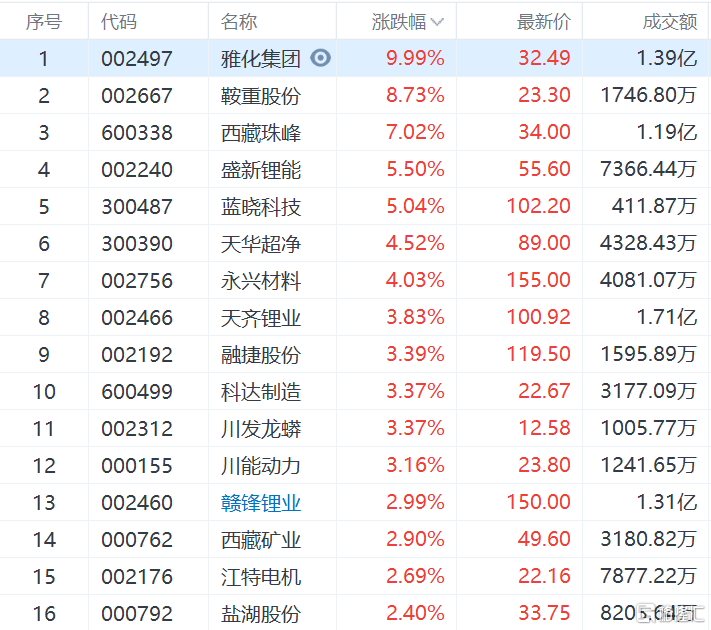This screenshot has height=630, width=711.
Task: Select stock name 天齐锂业
Action: click(x=261, y=318)
